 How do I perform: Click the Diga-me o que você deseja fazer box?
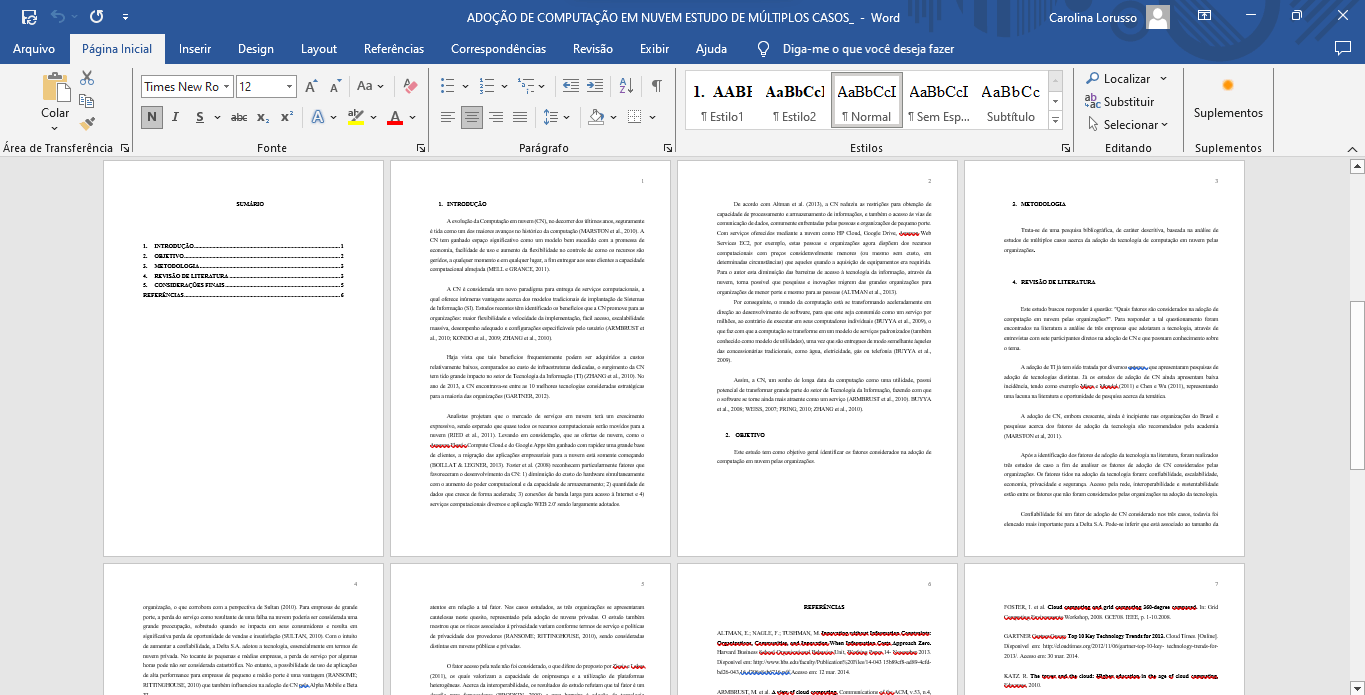pos(868,49)
